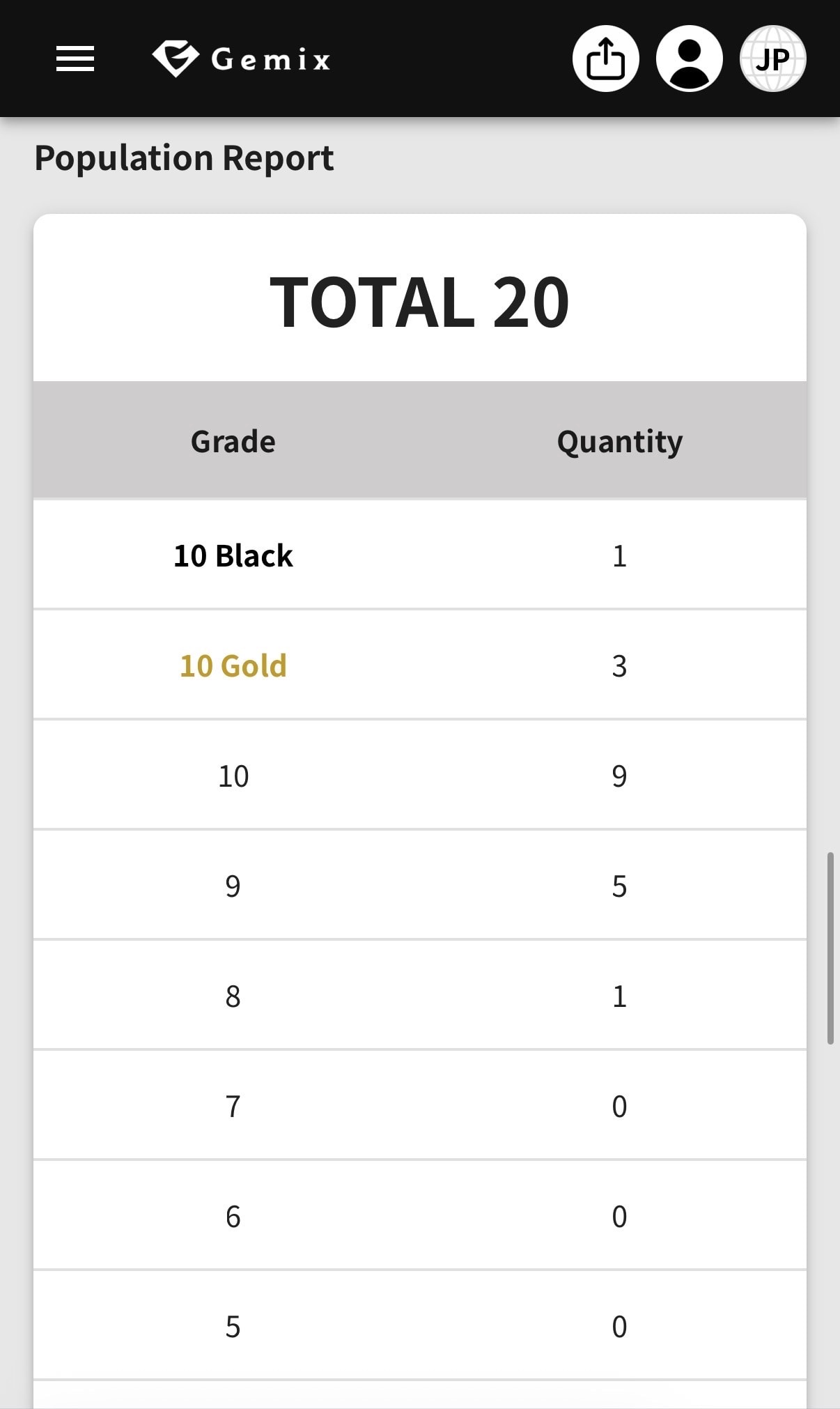The width and height of the screenshot is (840, 1409).
Task: Click the Gemix brand name text
Action: pyautogui.click(x=271, y=59)
